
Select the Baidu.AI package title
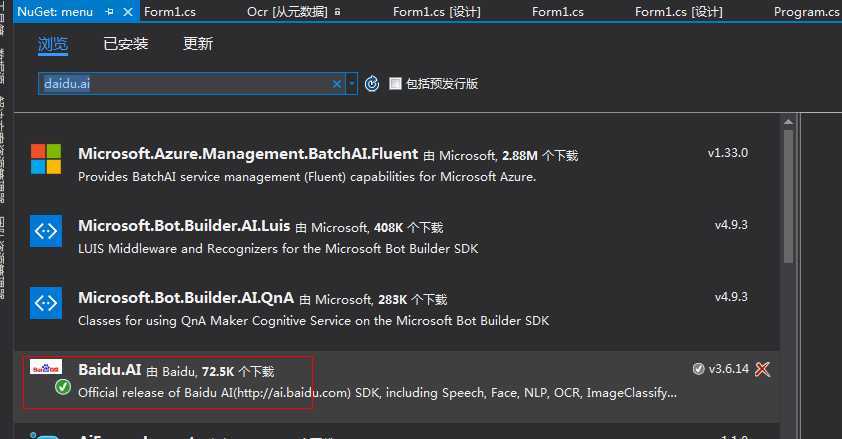tap(110, 370)
